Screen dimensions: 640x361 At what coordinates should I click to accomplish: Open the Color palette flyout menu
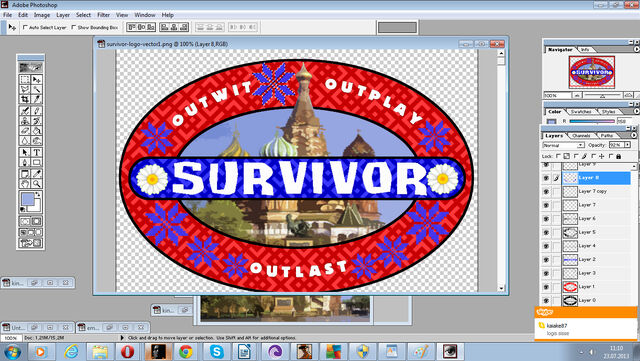(636, 111)
